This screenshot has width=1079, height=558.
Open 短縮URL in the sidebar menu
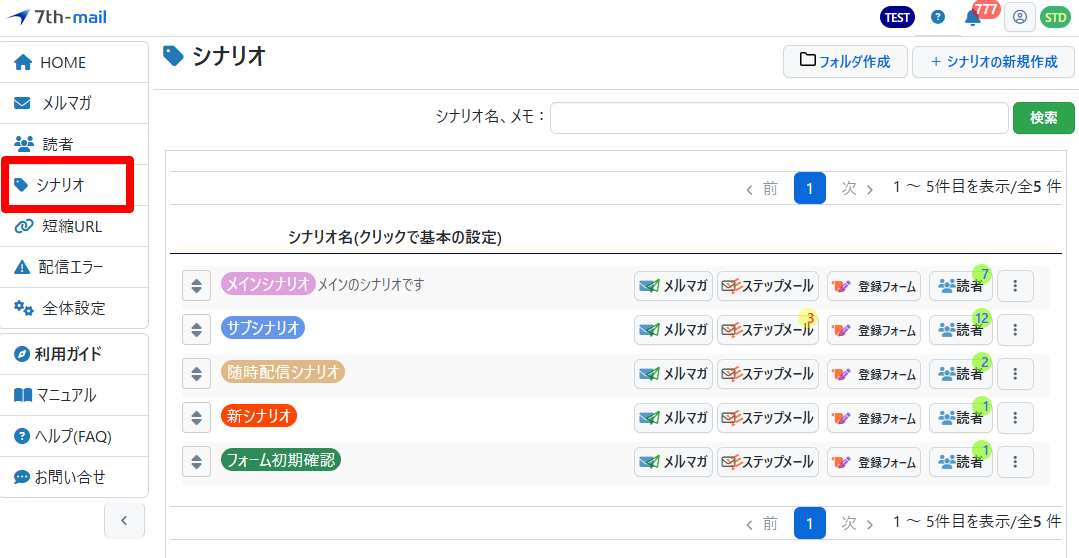[71, 226]
